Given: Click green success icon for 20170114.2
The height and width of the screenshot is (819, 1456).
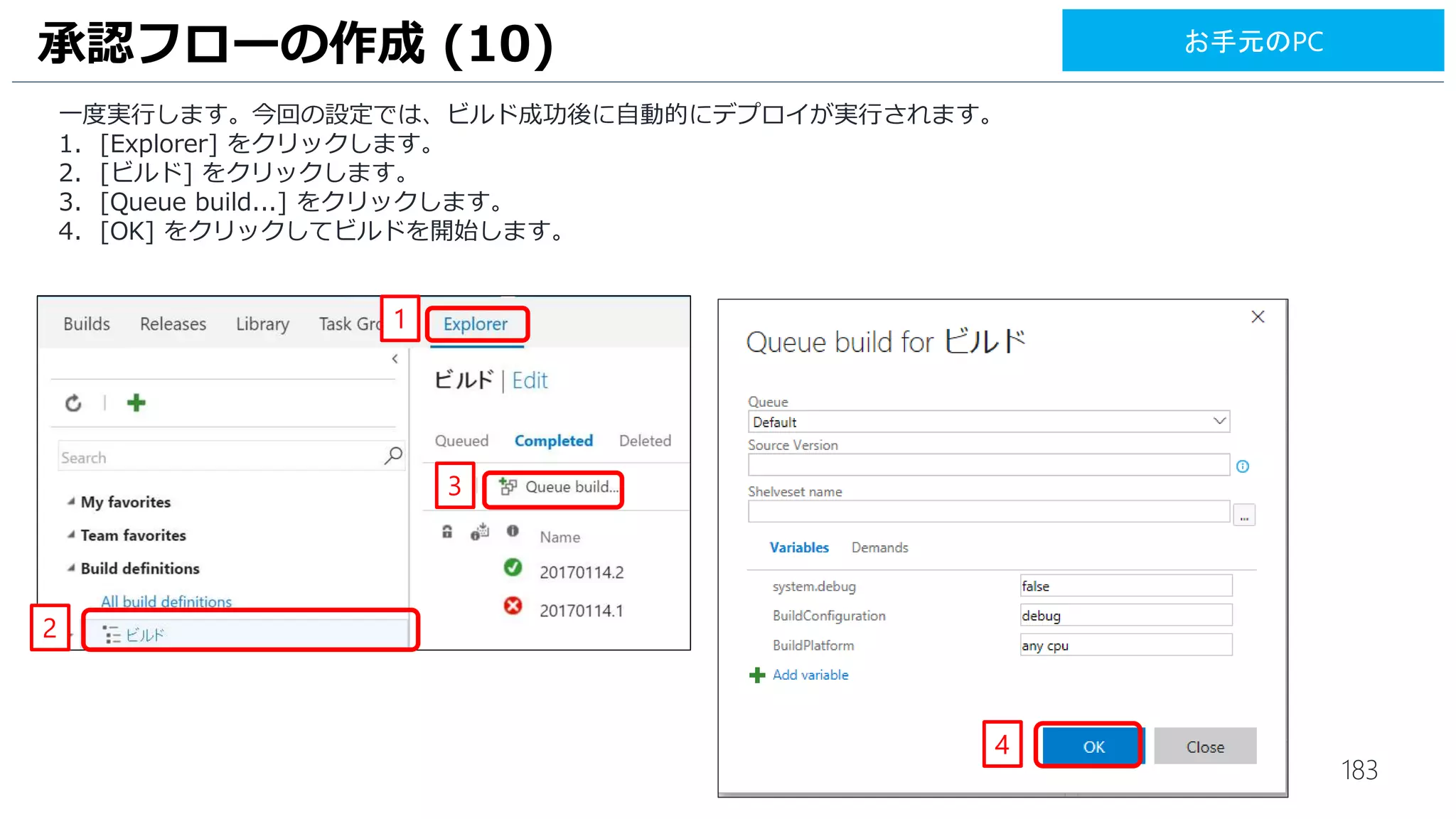Looking at the screenshot, I should click(x=513, y=567).
